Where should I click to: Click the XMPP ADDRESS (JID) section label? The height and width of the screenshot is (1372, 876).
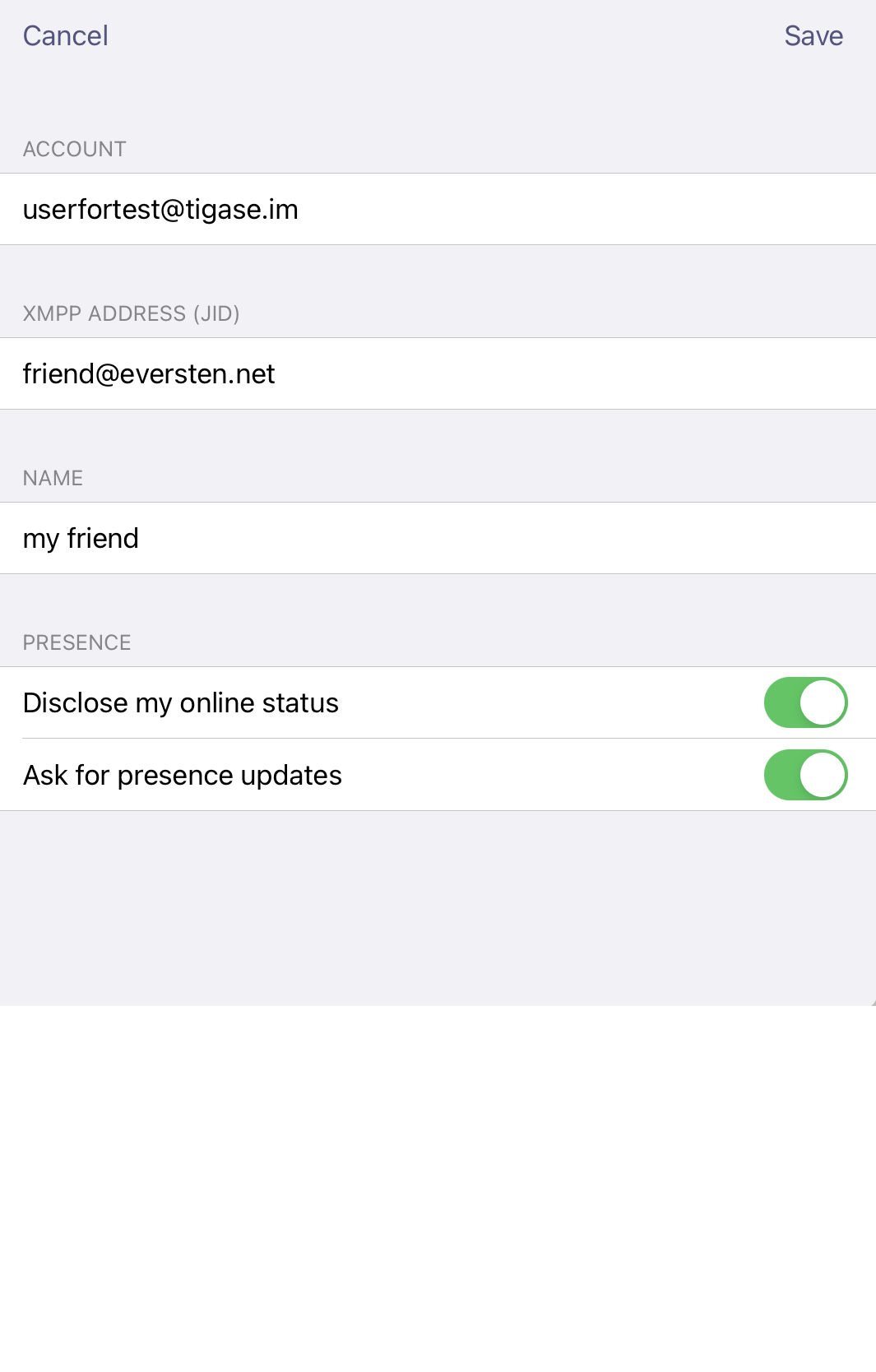coord(132,313)
